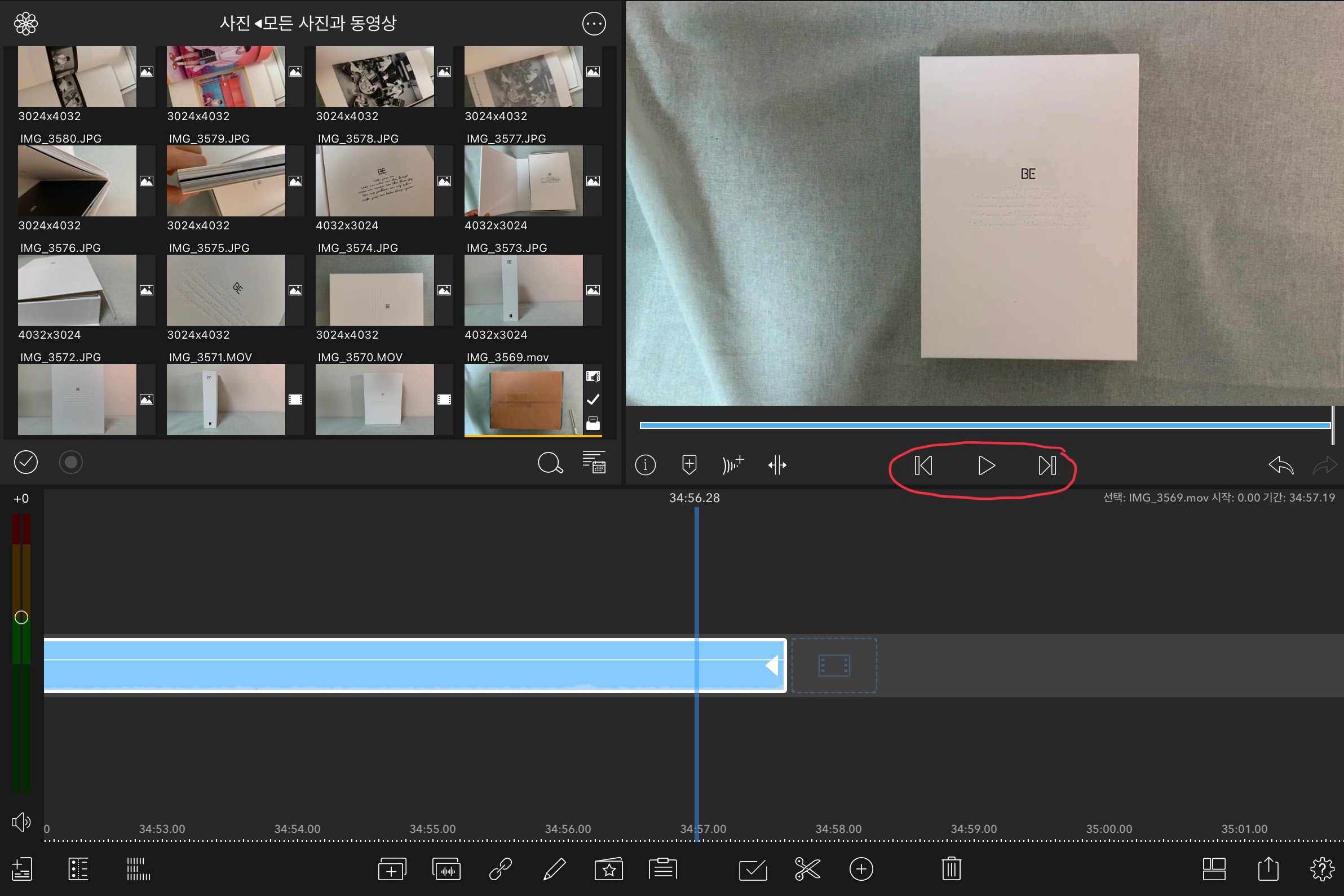Open help and settings gear
This screenshot has width=1344, height=896.
[1321, 869]
